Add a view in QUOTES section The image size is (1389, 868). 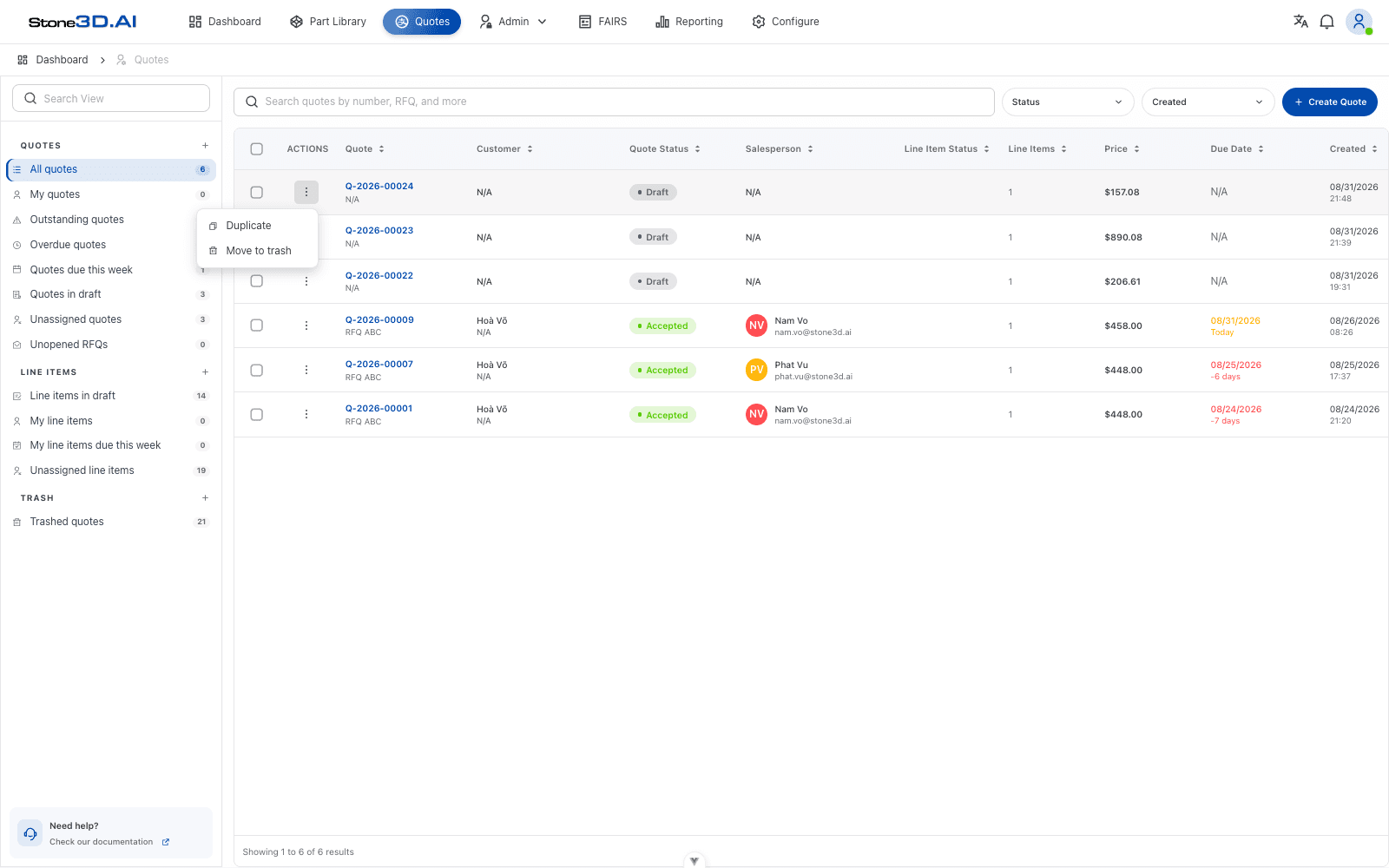pos(205,146)
